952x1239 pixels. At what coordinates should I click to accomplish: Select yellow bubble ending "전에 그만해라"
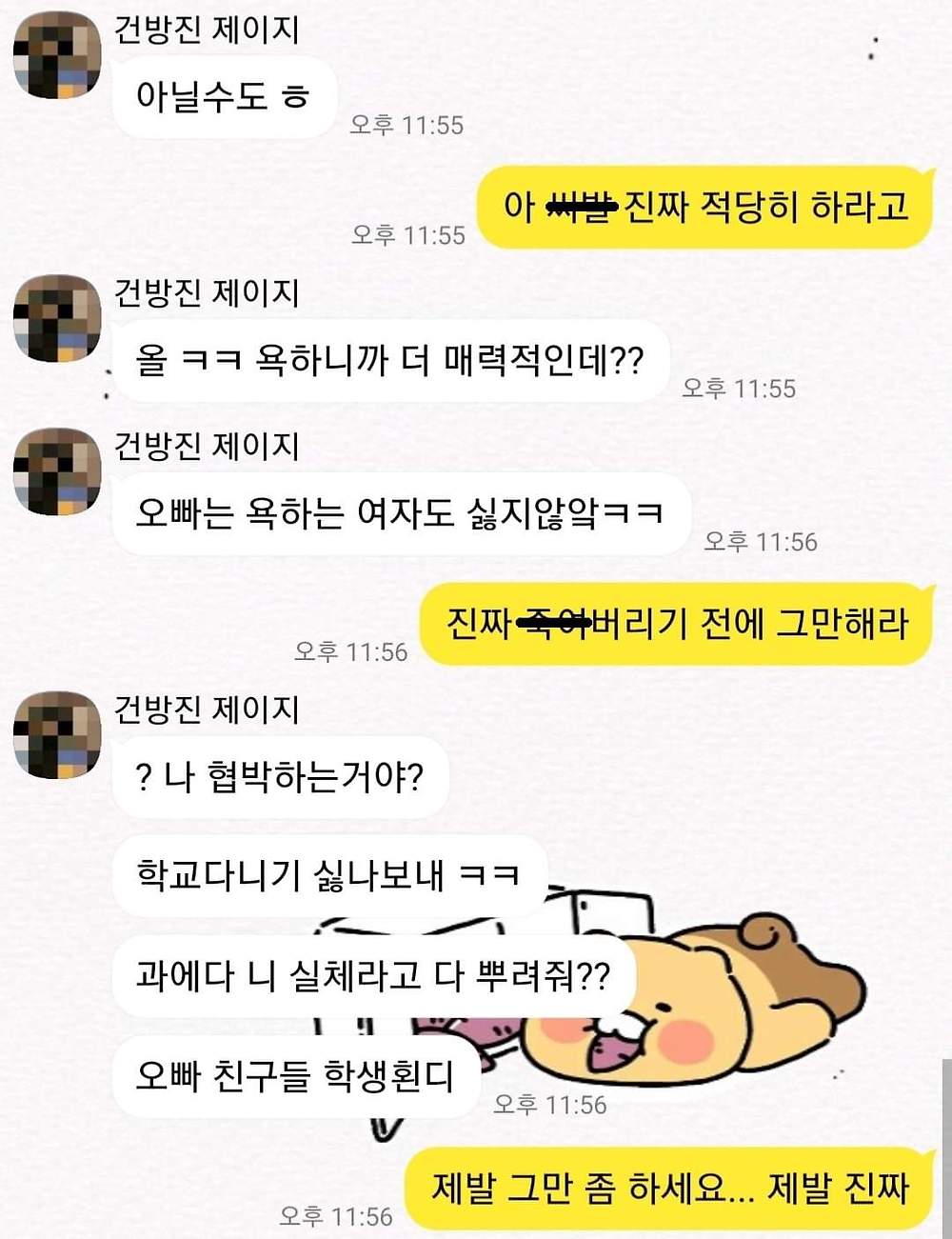[x=677, y=624]
